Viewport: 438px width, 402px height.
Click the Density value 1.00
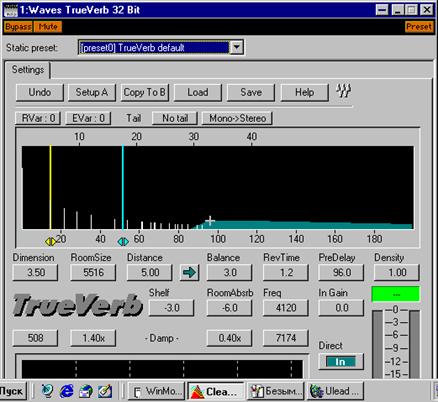tap(397, 273)
